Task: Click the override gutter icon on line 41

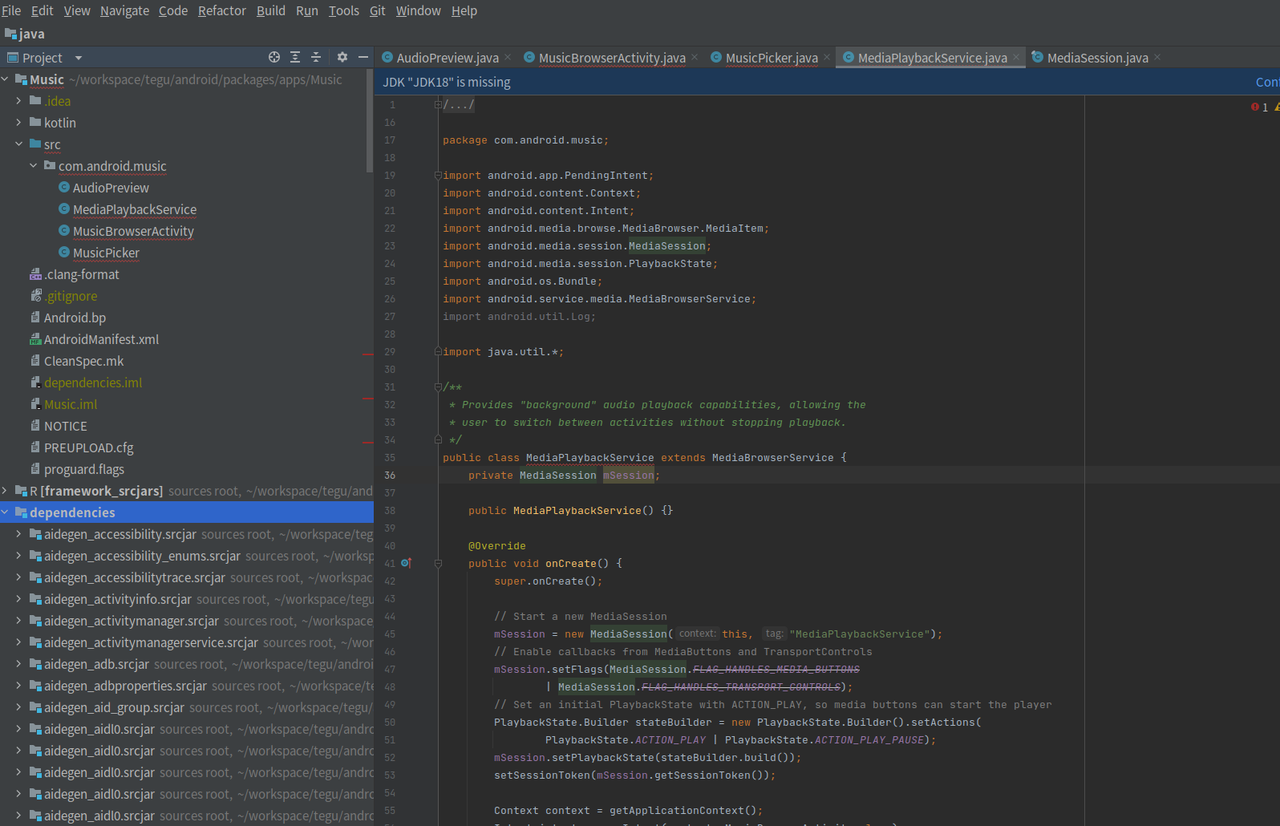Action: (x=405, y=563)
